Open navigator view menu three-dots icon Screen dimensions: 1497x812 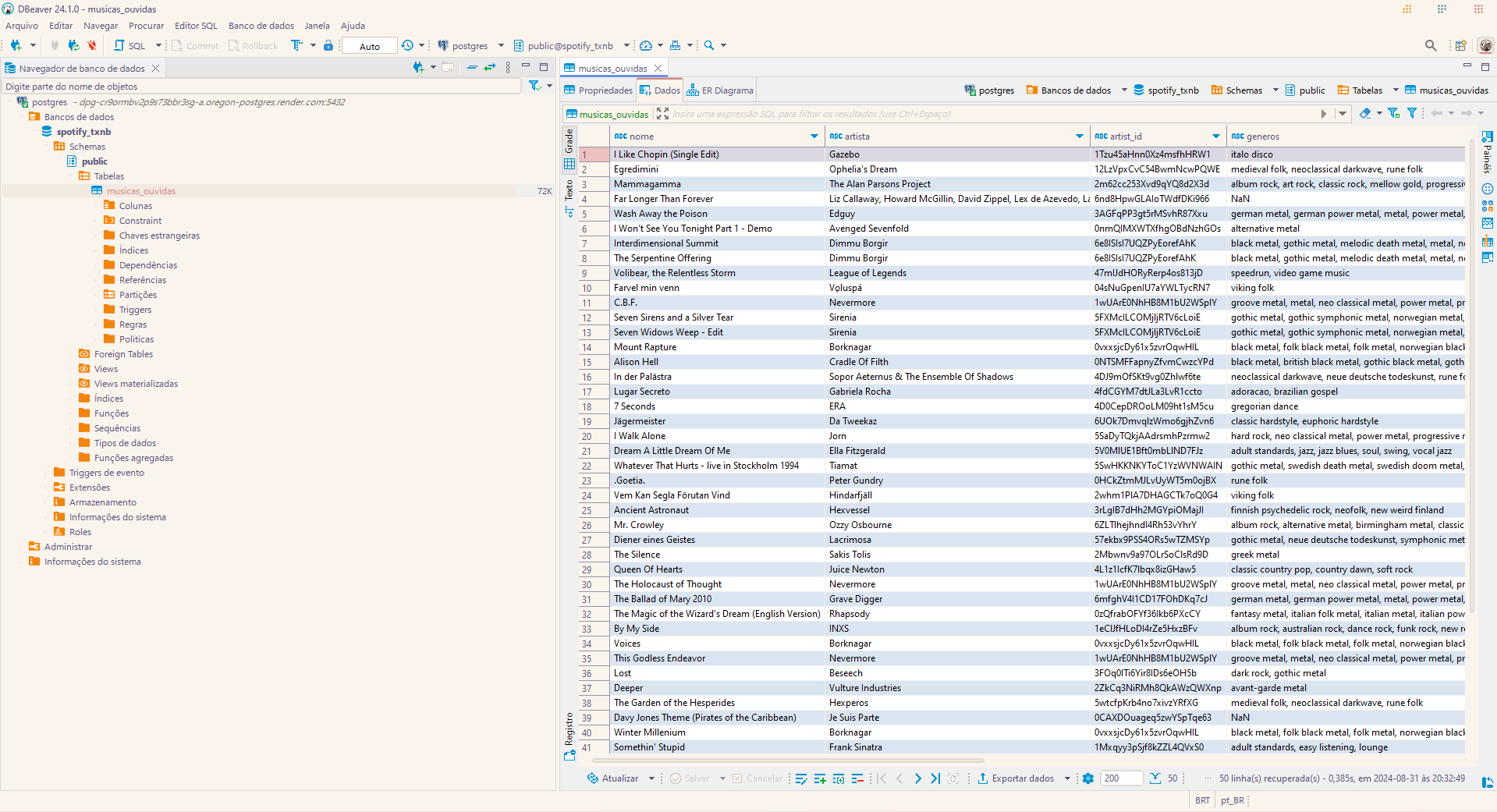coord(508,67)
